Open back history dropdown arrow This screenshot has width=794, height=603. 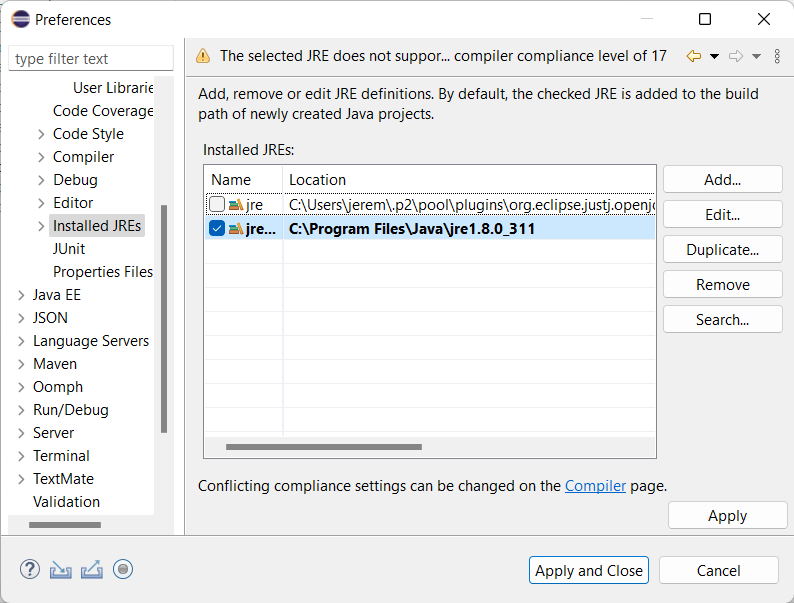coord(714,57)
